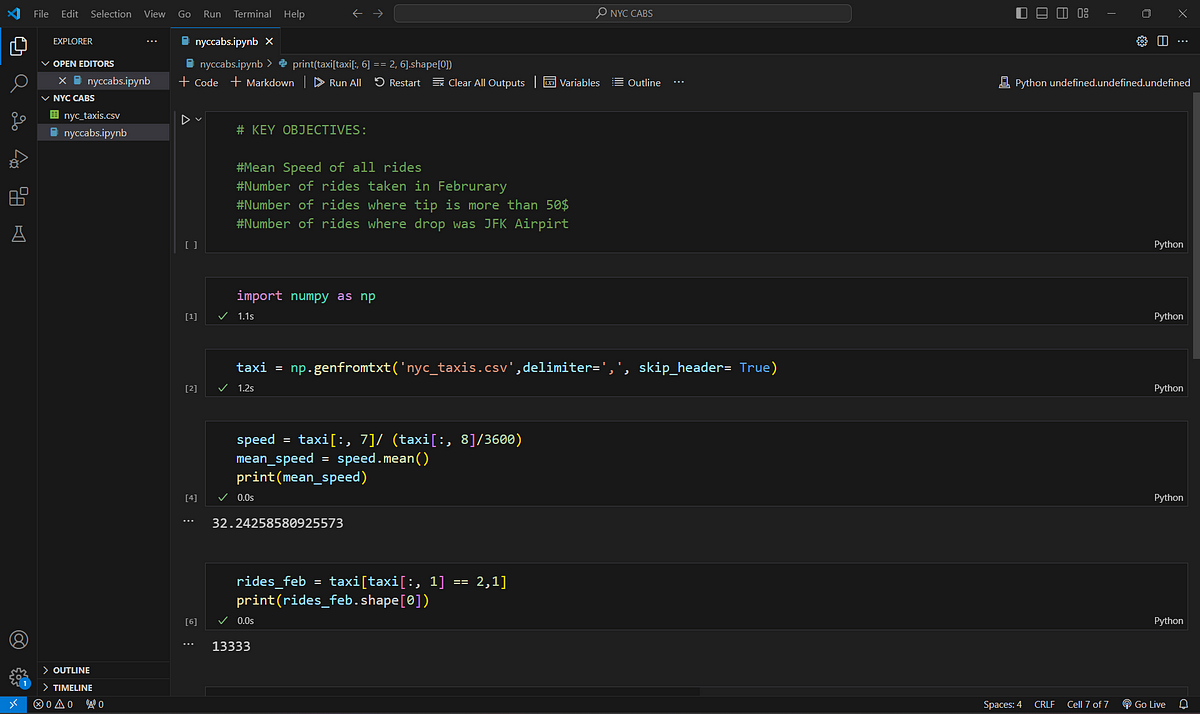1200x714 pixels.
Task: Add a new Markdown cell
Action: 262,82
